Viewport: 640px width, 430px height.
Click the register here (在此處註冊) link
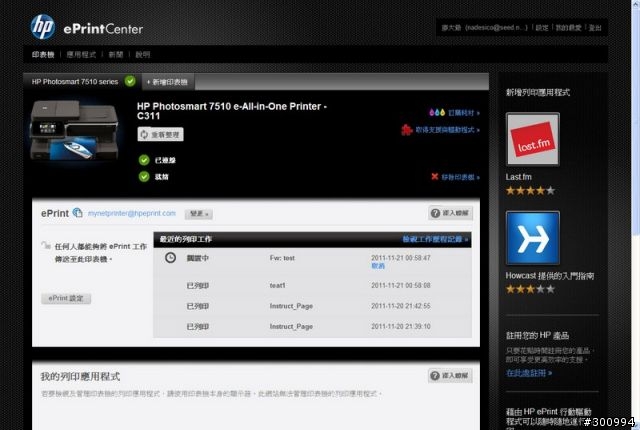pos(529,373)
